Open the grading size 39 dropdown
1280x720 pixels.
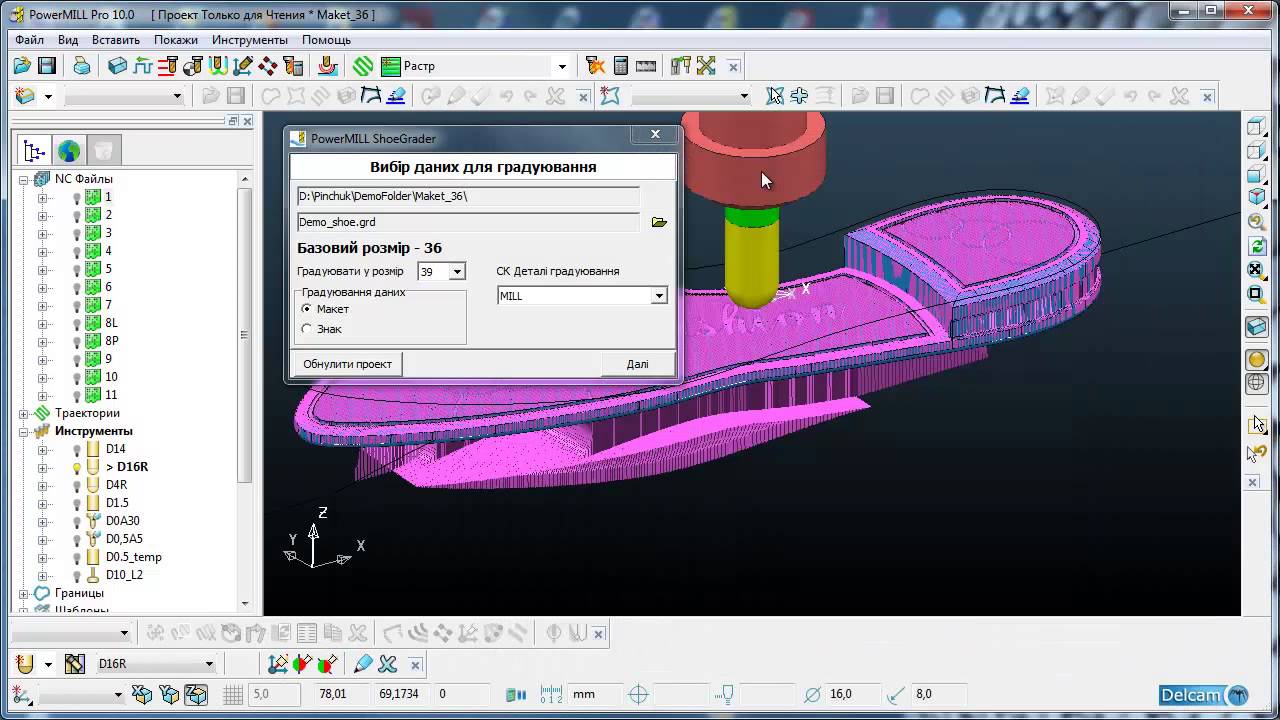pyautogui.click(x=457, y=271)
